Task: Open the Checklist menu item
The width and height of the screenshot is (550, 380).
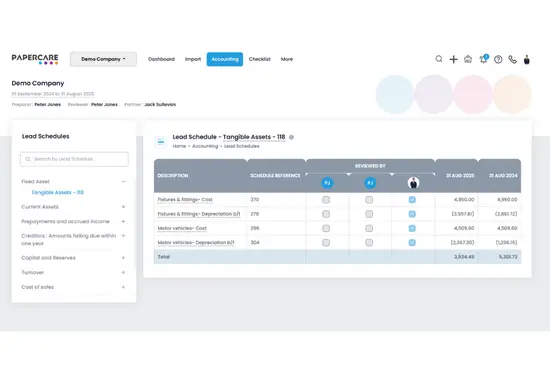Action: pyautogui.click(x=260, y=59)
